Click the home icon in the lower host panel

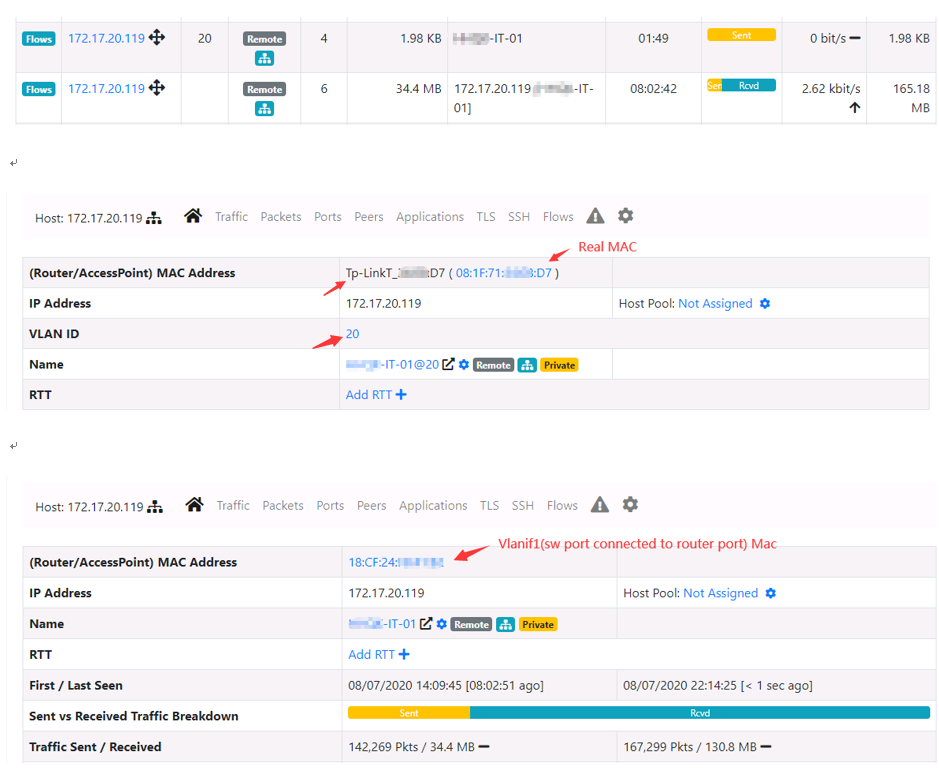(x=195, y=505)
